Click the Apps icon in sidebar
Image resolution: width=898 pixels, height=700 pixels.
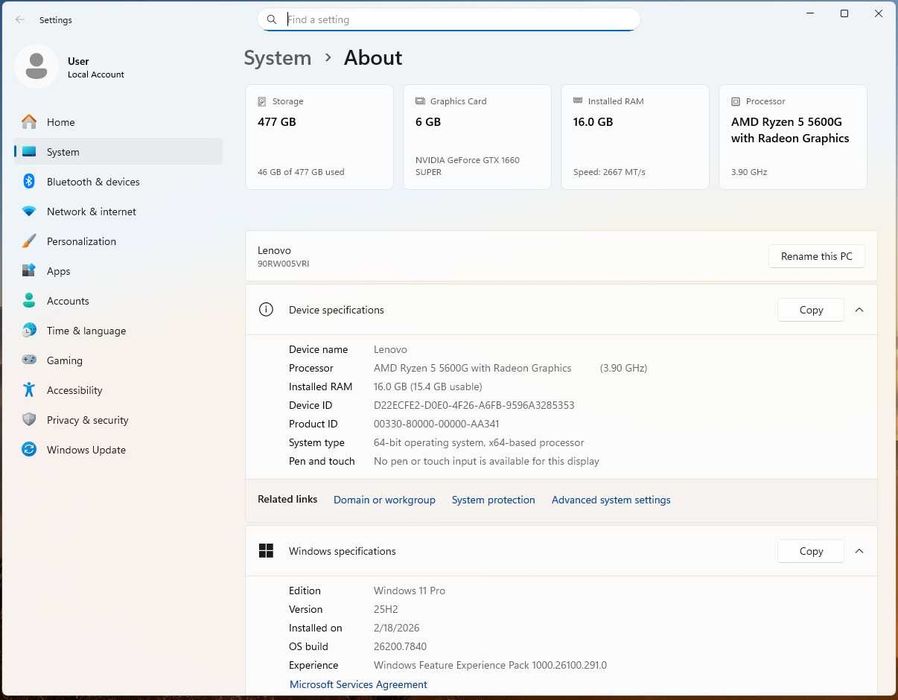(x=29, y=270)
